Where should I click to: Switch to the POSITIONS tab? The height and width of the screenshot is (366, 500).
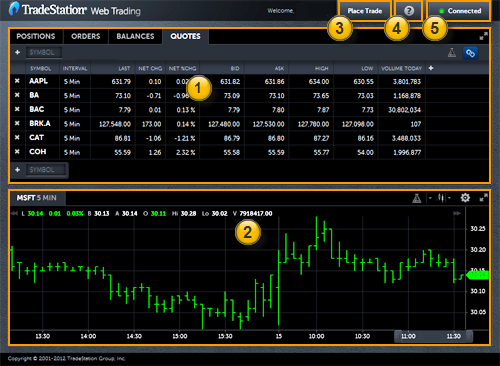tap(36, 36)
